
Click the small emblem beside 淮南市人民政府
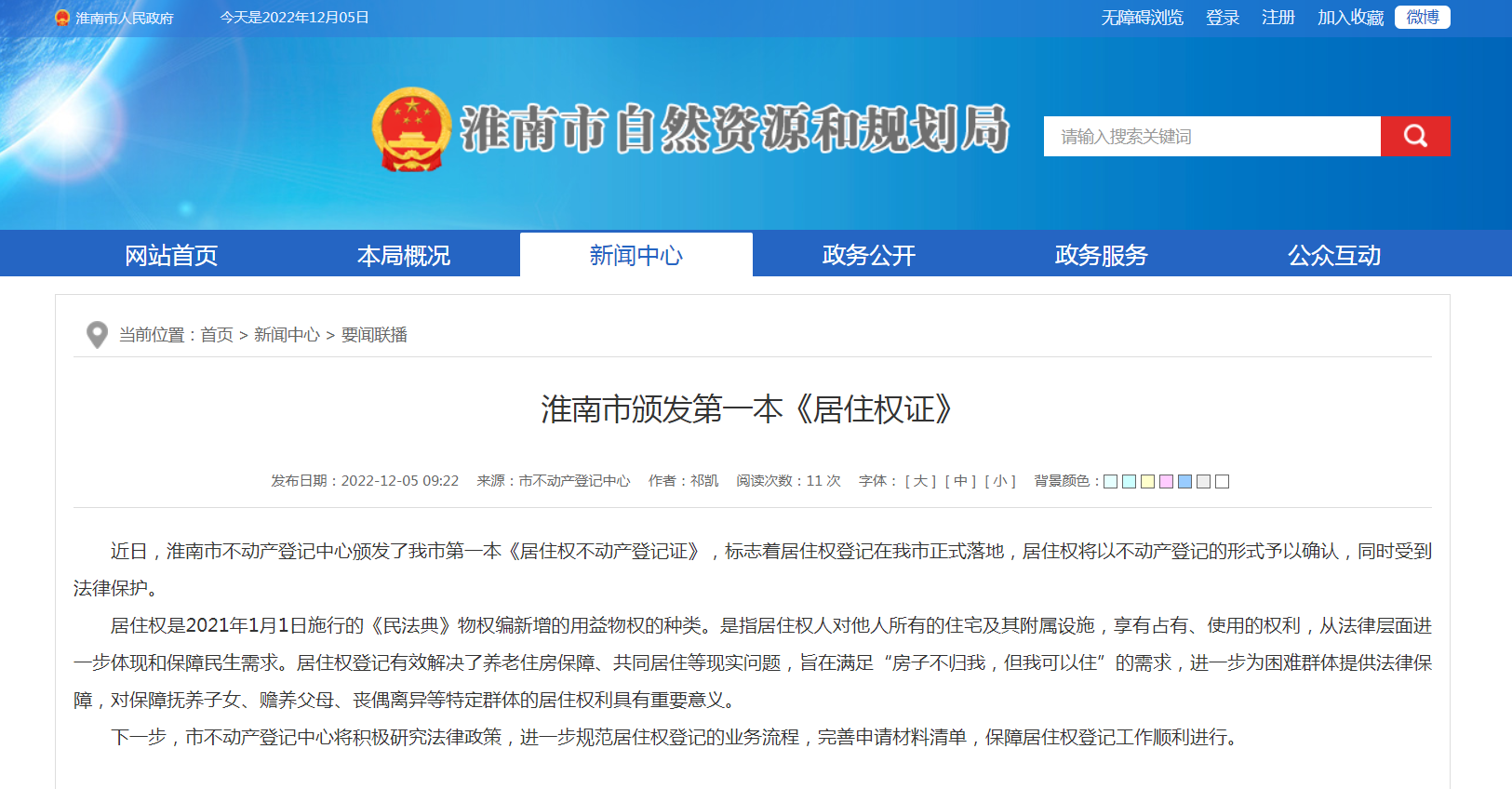tap(62, 18)
